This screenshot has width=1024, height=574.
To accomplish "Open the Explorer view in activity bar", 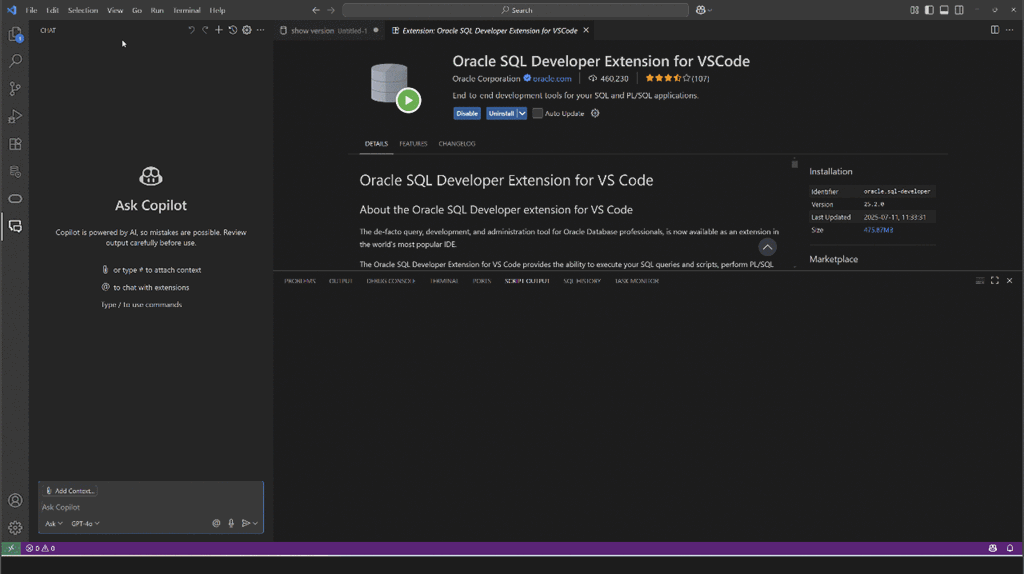I will click(x=15, y=34).
